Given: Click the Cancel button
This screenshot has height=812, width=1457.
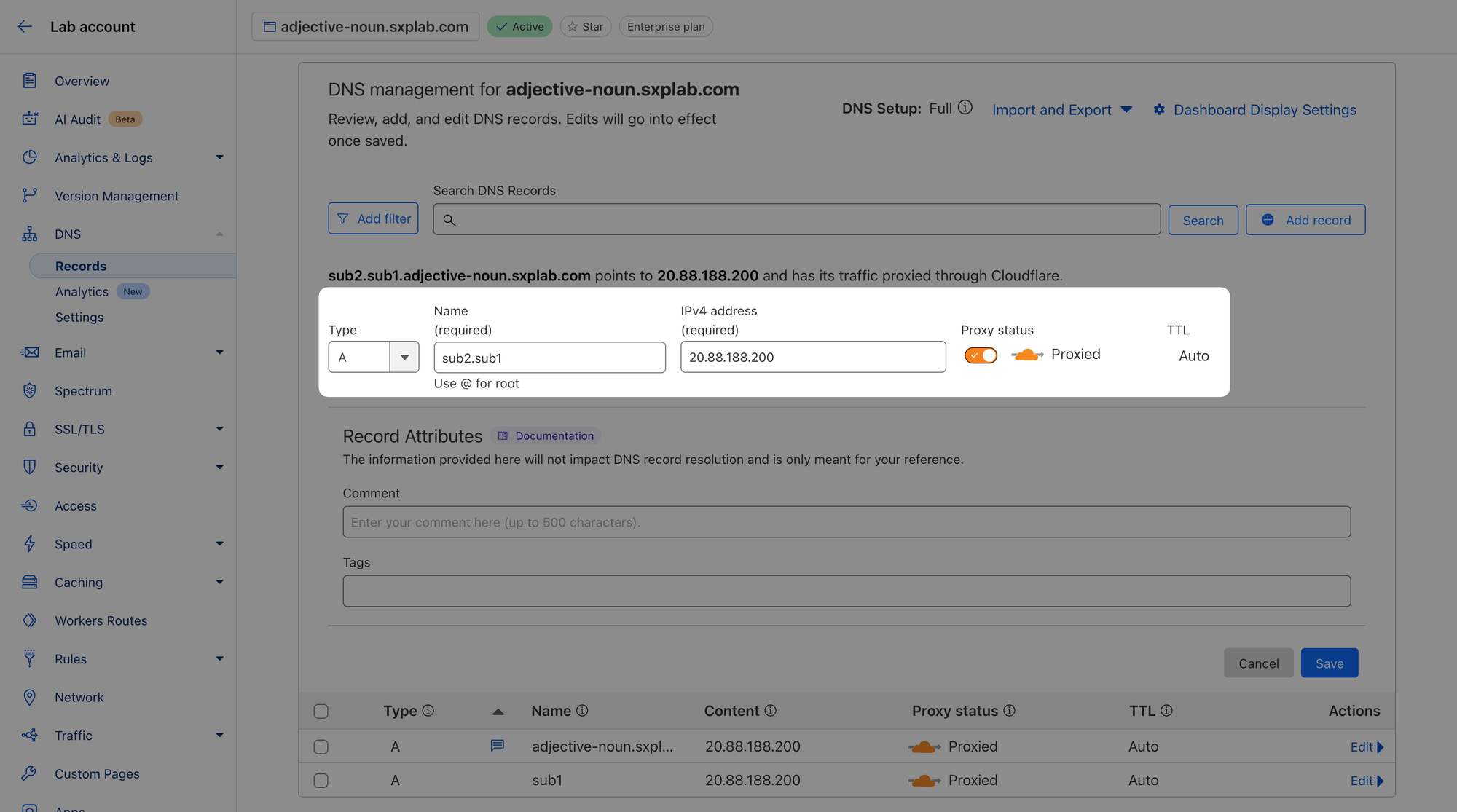Looking at the screenshot, I should [1258, 663].
